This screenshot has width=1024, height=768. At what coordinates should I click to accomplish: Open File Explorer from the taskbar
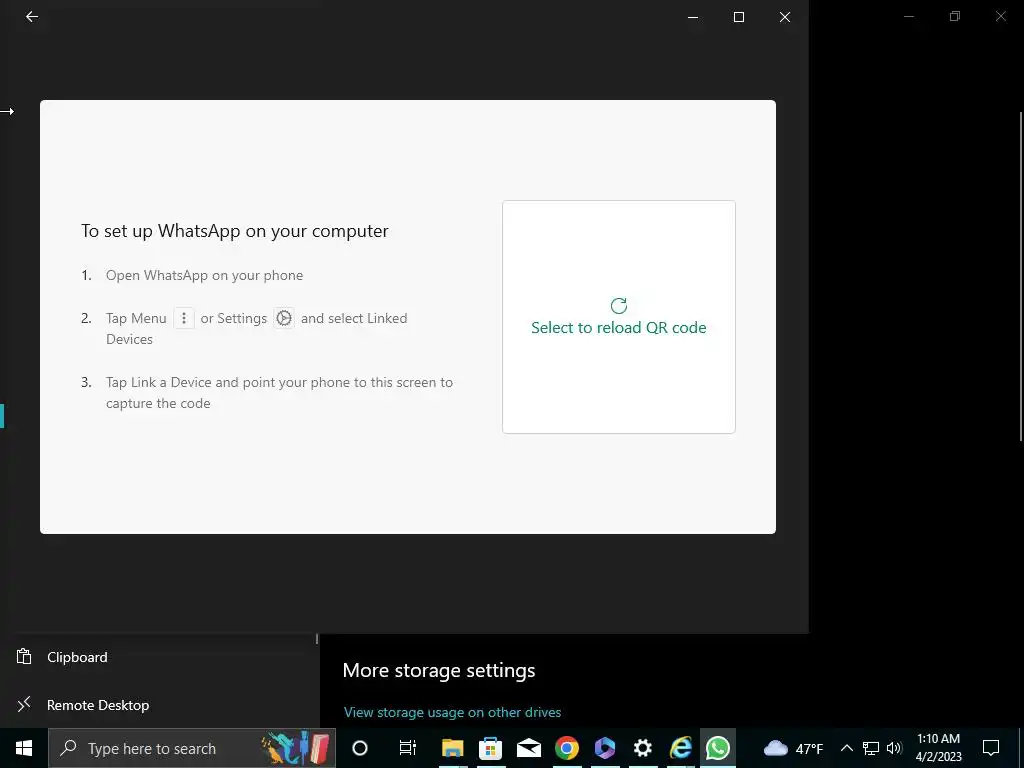pos(452,748)
